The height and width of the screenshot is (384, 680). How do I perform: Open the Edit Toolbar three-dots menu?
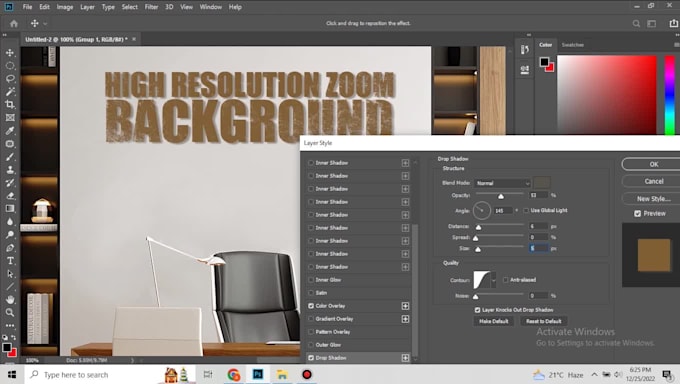(x=10, y=325)
